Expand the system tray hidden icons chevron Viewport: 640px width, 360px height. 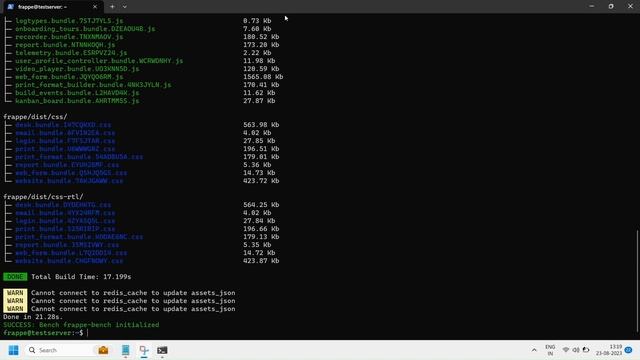point(534,350)
